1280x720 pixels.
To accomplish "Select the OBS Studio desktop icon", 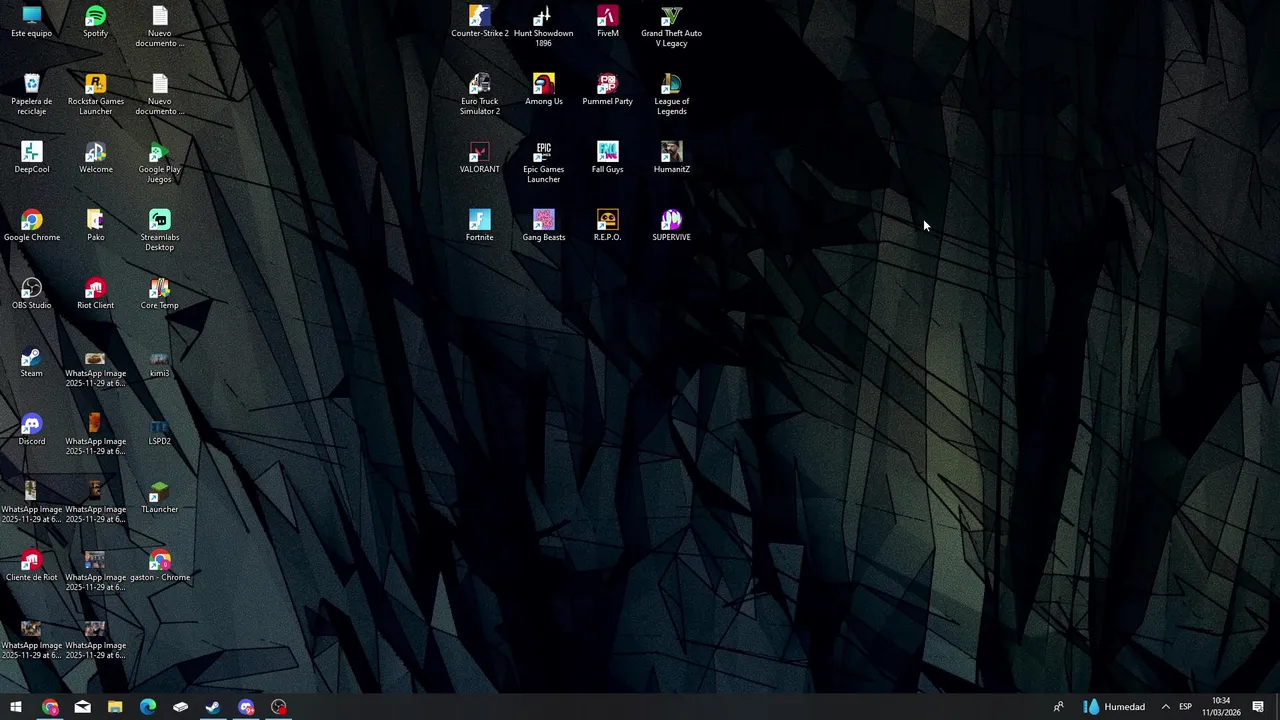I will (x=32, y=294).
